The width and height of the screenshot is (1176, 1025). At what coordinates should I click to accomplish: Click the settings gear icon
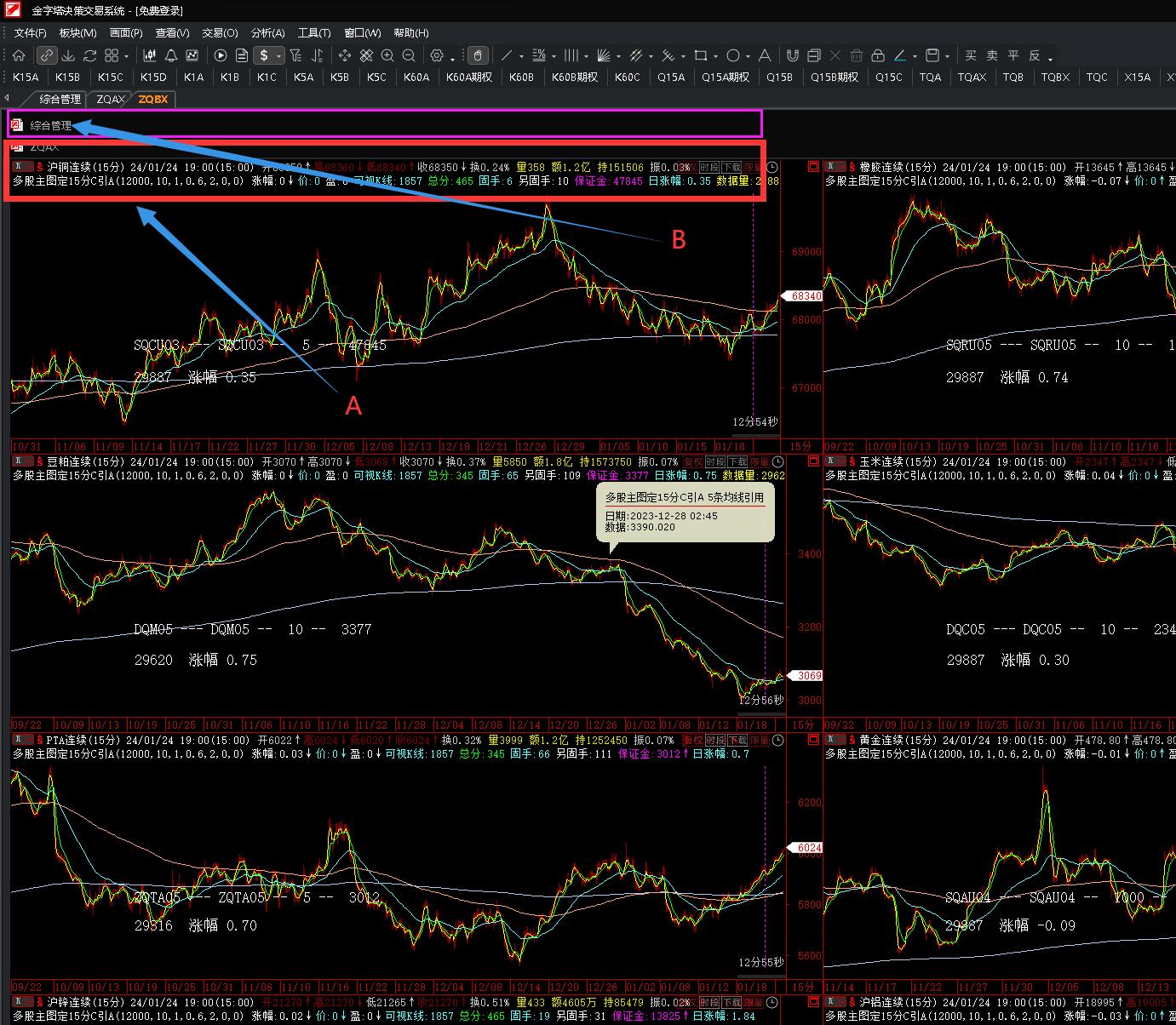[437, 55]
